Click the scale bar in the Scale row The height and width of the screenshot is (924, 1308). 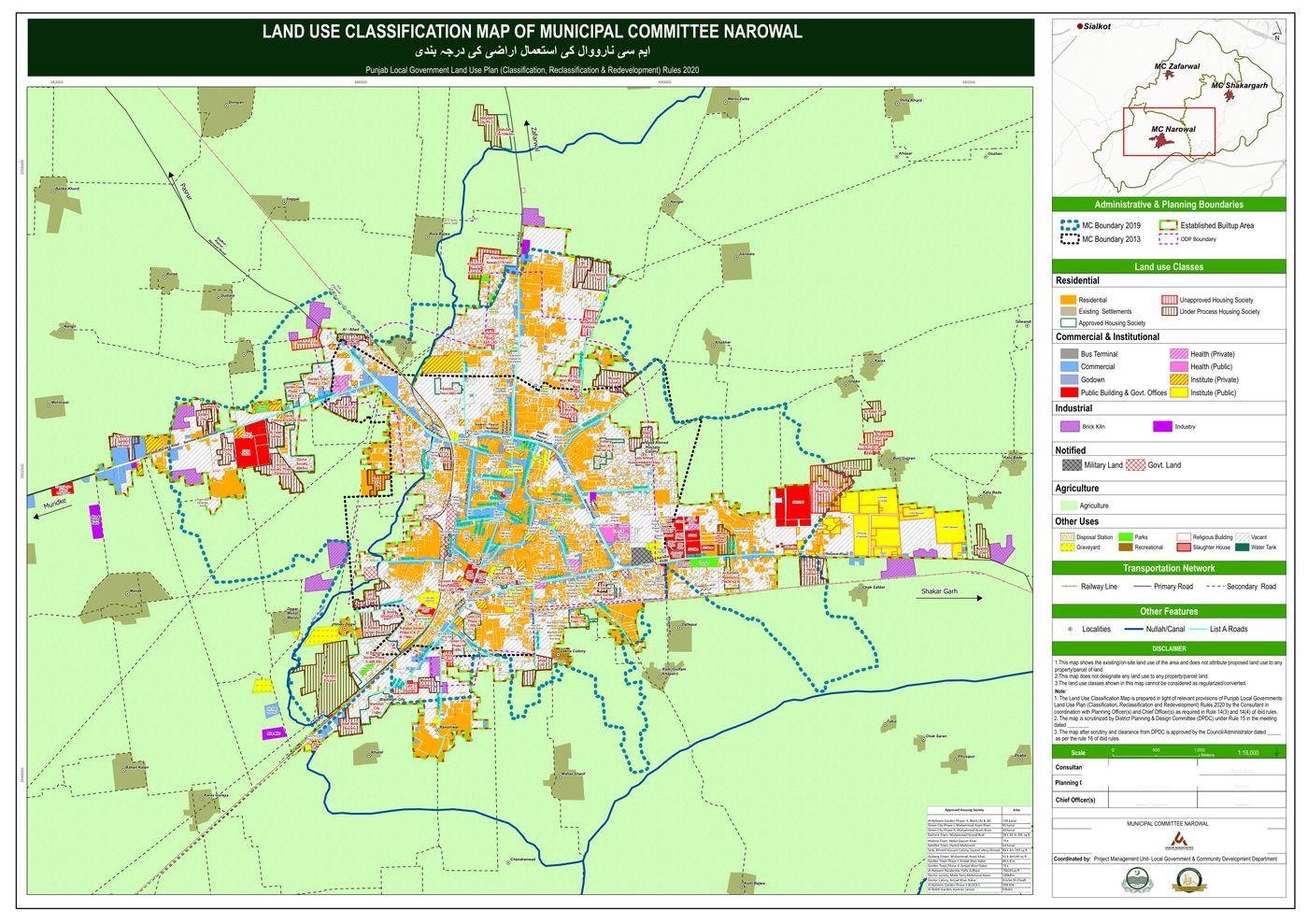click(1163, 752)
